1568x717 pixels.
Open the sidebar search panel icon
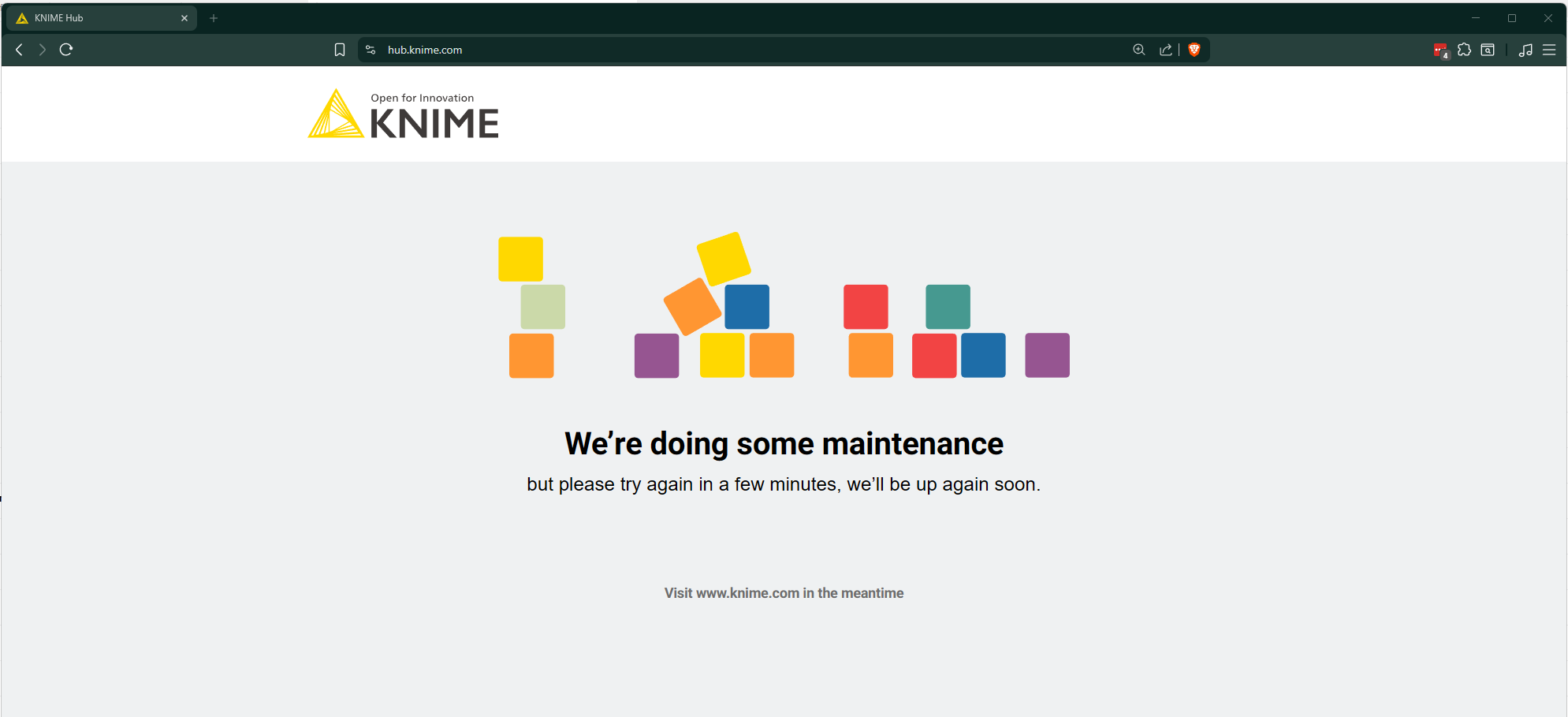(1488, 50)
